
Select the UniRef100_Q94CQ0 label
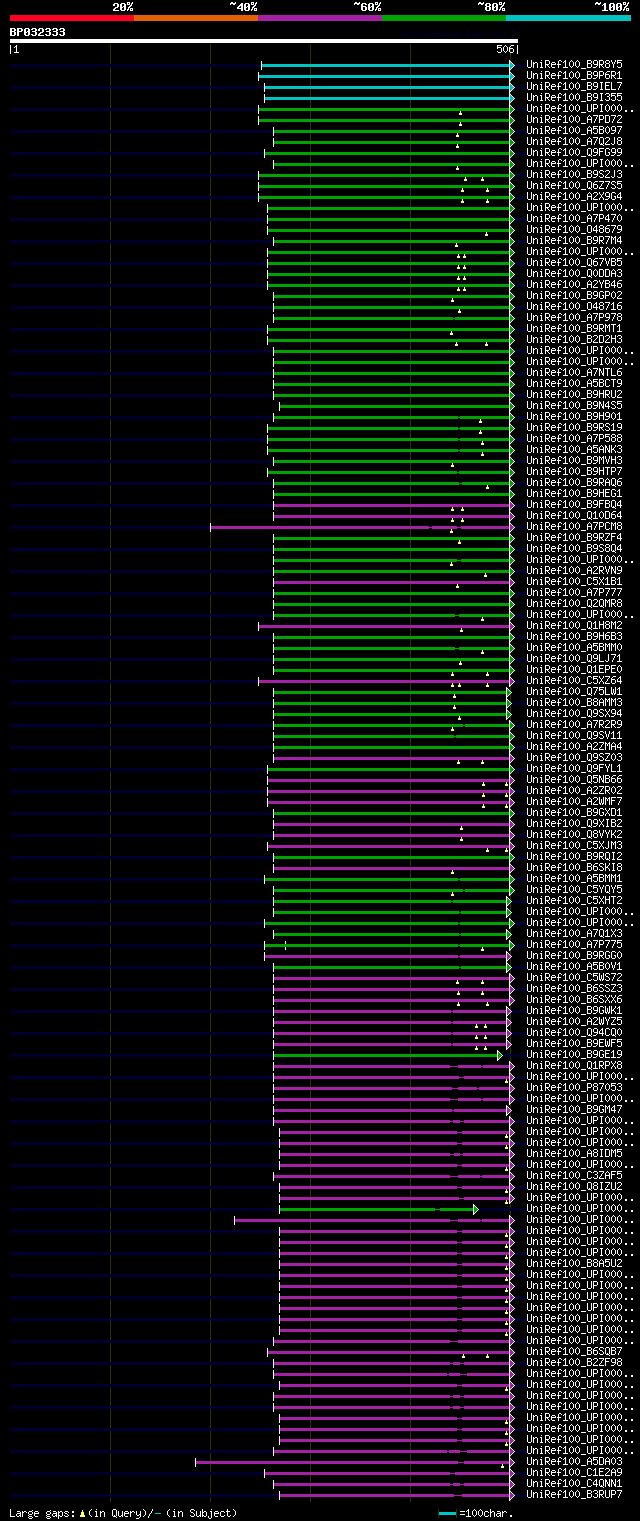click(574, 1032)
